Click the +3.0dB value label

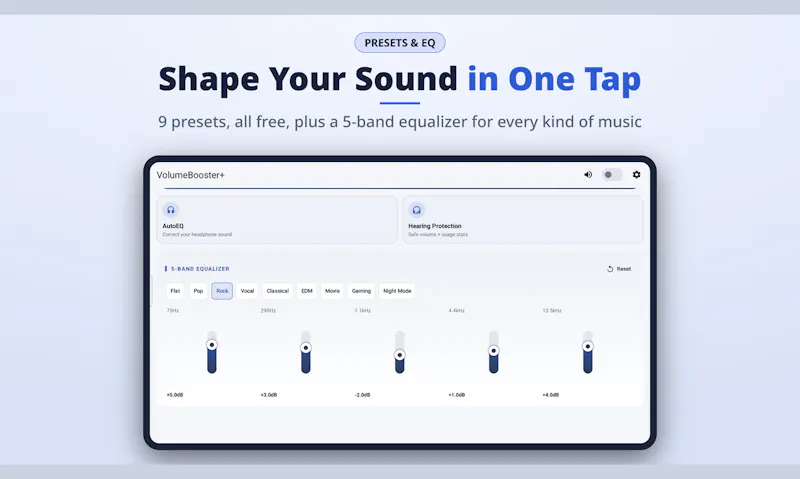point(268,395)
